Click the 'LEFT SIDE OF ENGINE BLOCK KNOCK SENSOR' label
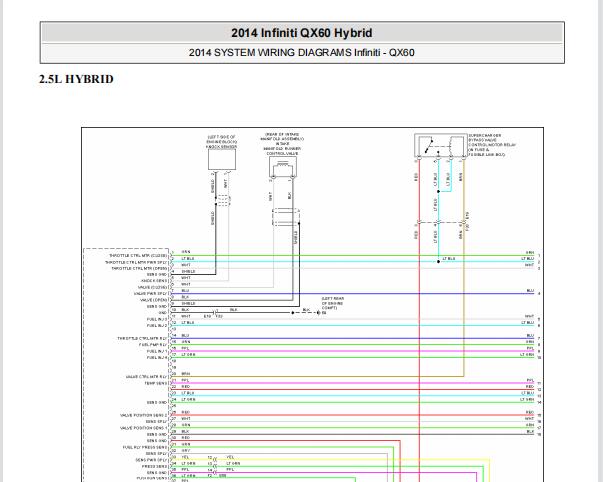The width and height of the screenshot is (603, 482). (222, 142)
